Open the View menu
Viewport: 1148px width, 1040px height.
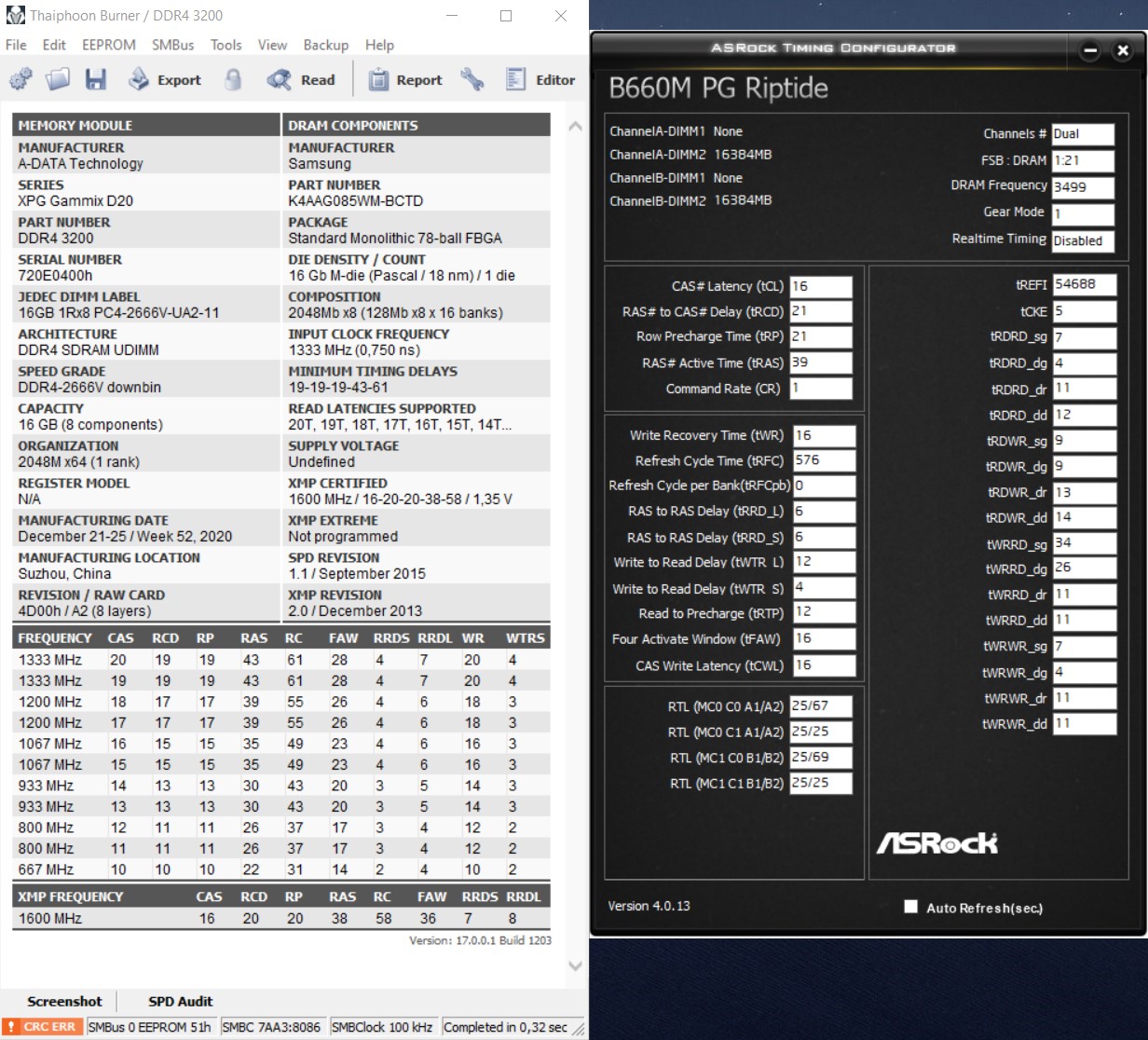tap(272, 45)
